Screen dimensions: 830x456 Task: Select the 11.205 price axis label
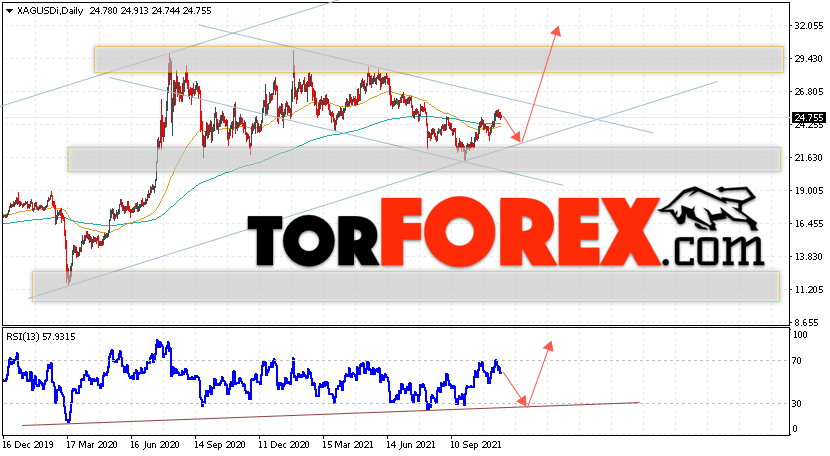tap(809, 290)
